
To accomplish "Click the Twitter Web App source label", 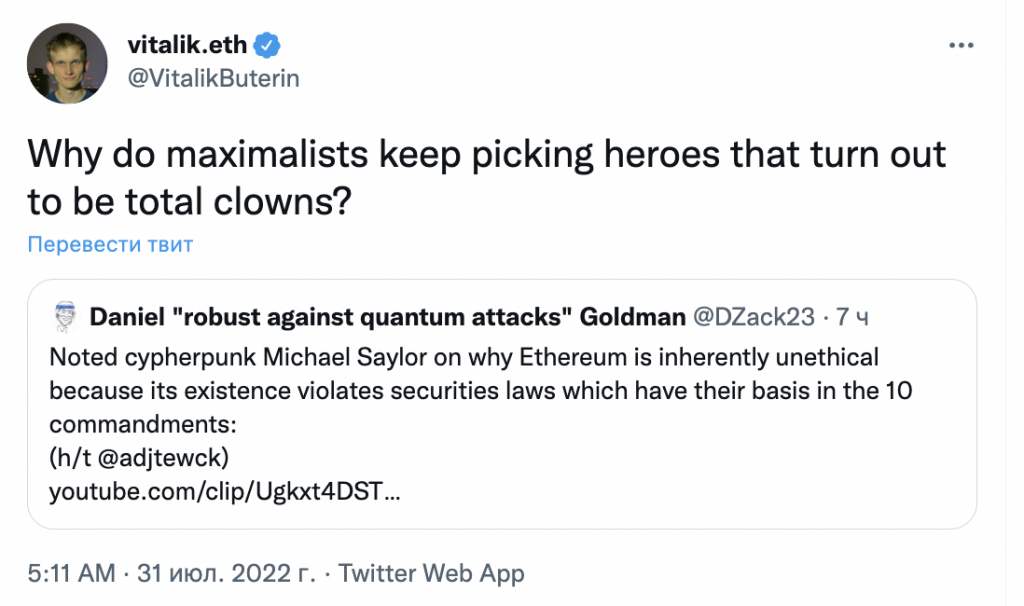I will tap(431, 573).
